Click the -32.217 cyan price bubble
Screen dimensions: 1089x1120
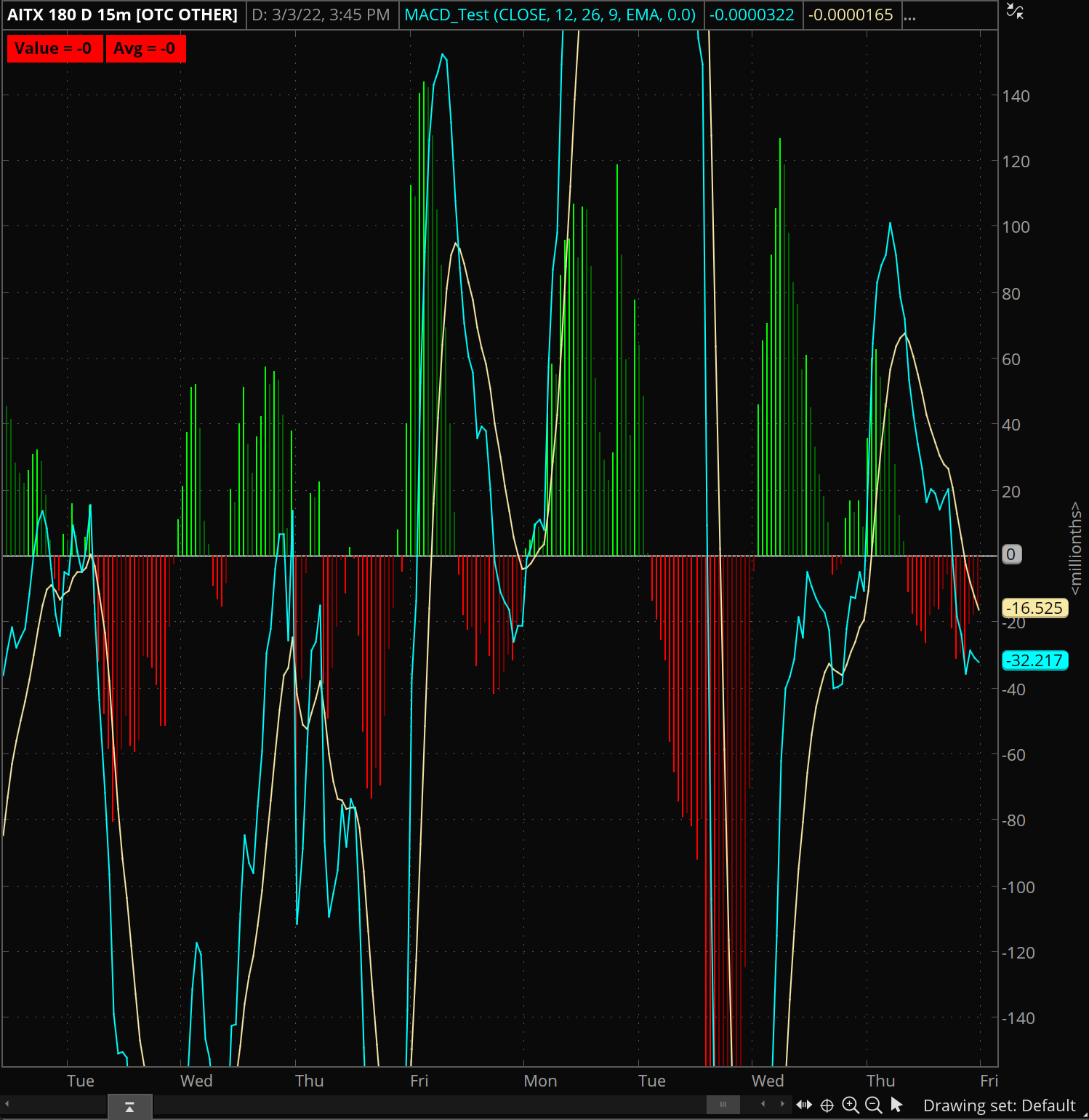pos(1035,660)
